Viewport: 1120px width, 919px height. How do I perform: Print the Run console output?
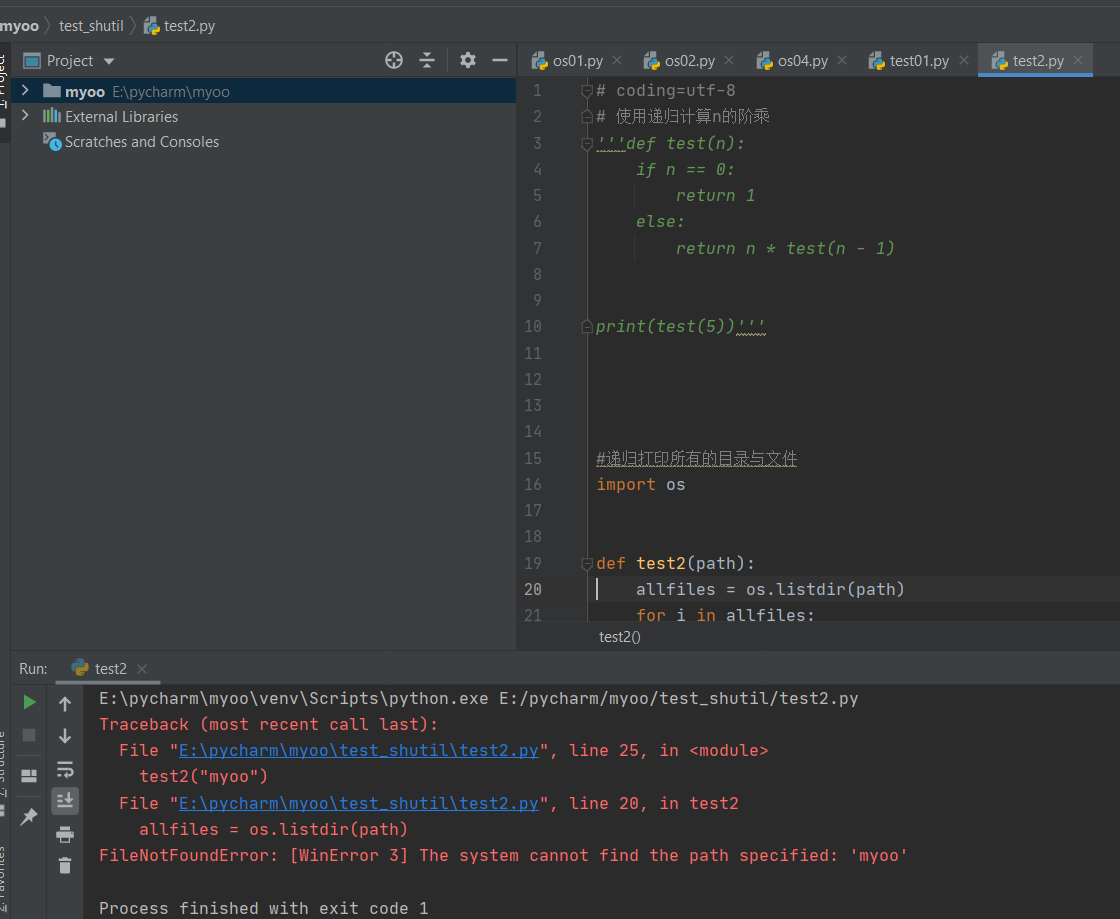(x=65, y=834)
